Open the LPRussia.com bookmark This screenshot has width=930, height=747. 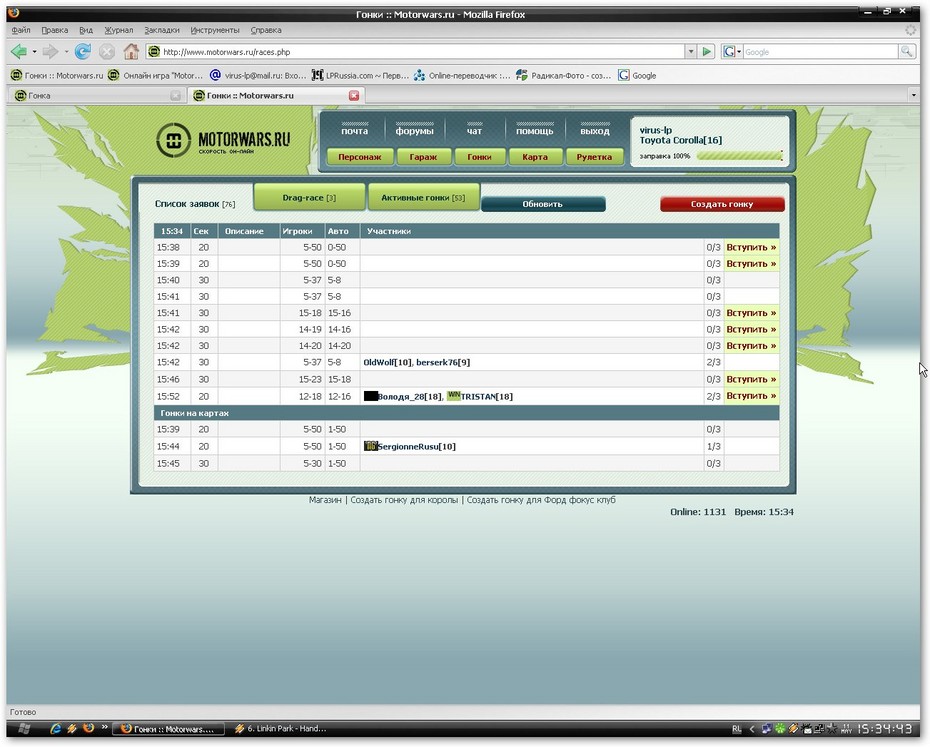point(361,75)
